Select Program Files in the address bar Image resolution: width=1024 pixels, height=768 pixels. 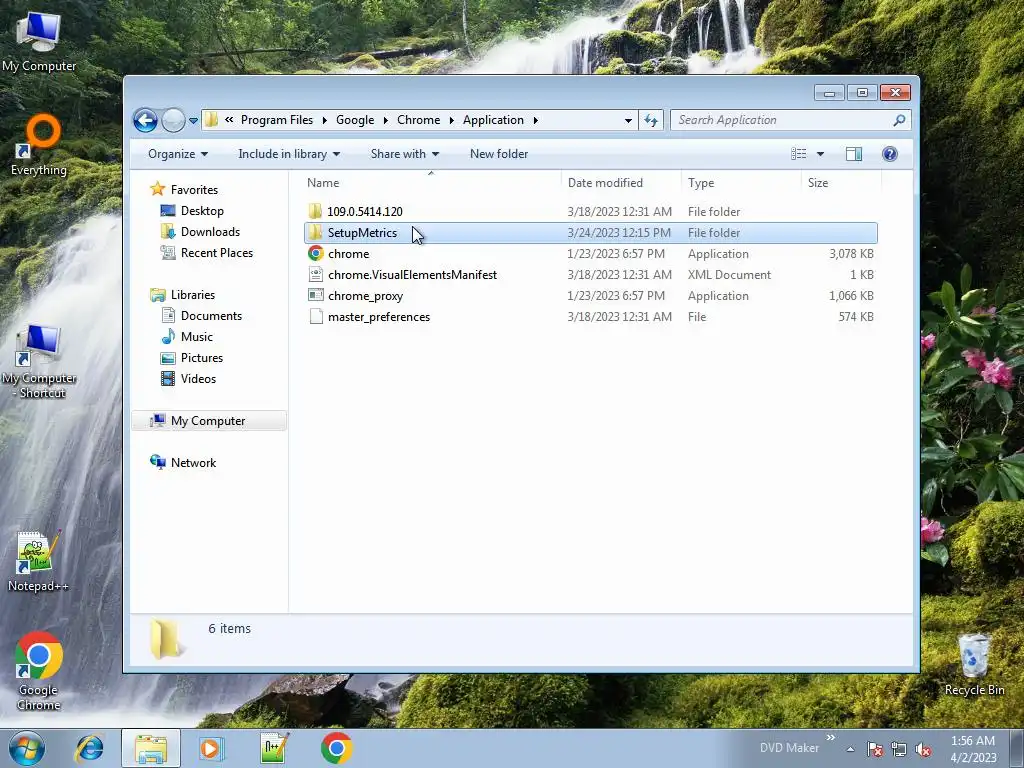point(277,120)
